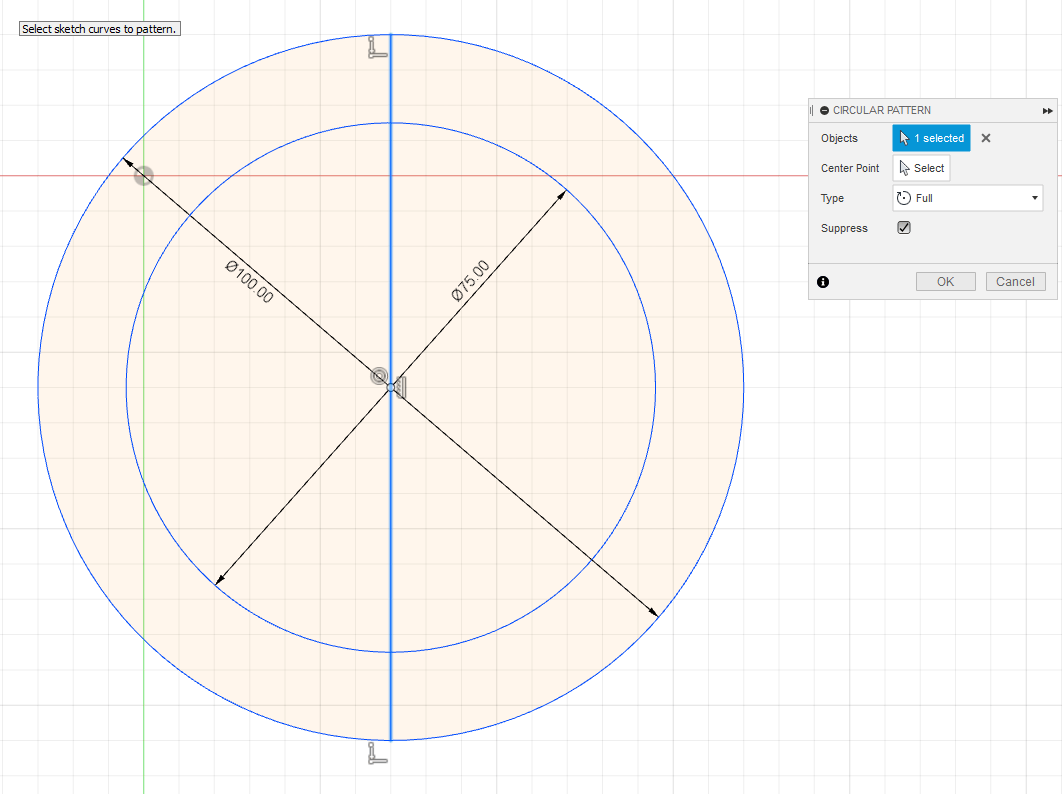Select the Ø100.00 diameter dimension text

pos(249,281)
